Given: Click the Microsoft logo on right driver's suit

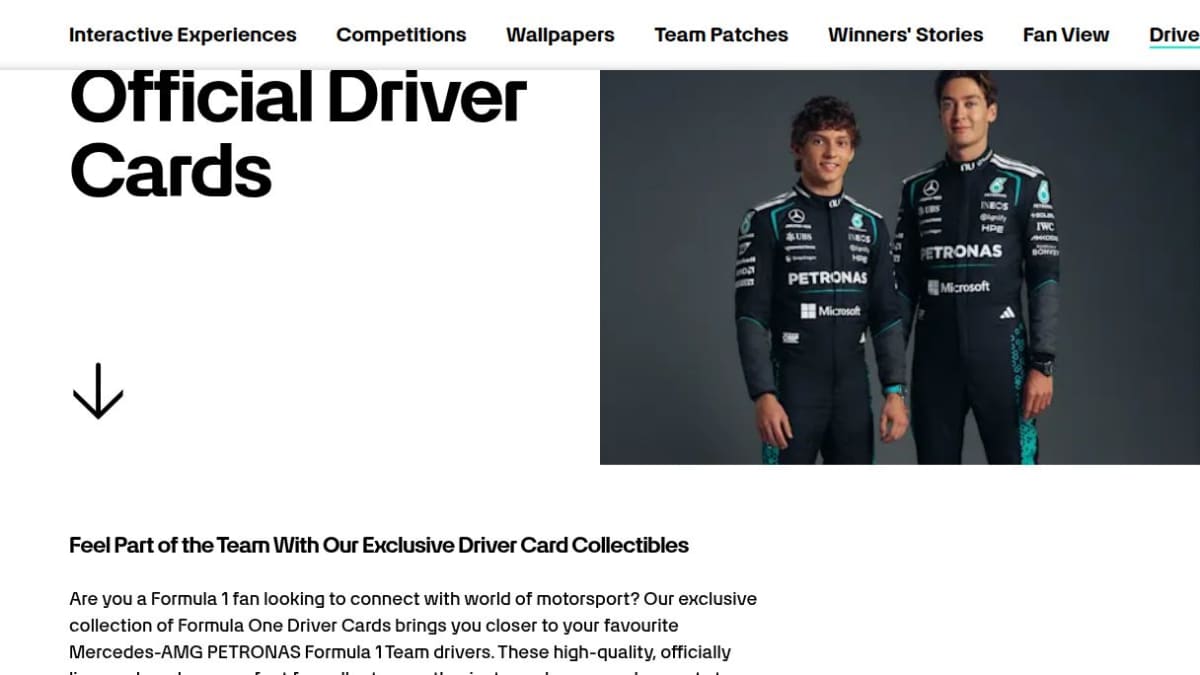Looking at the screenshot, I should pyautogui.click(x=958, y=287).
